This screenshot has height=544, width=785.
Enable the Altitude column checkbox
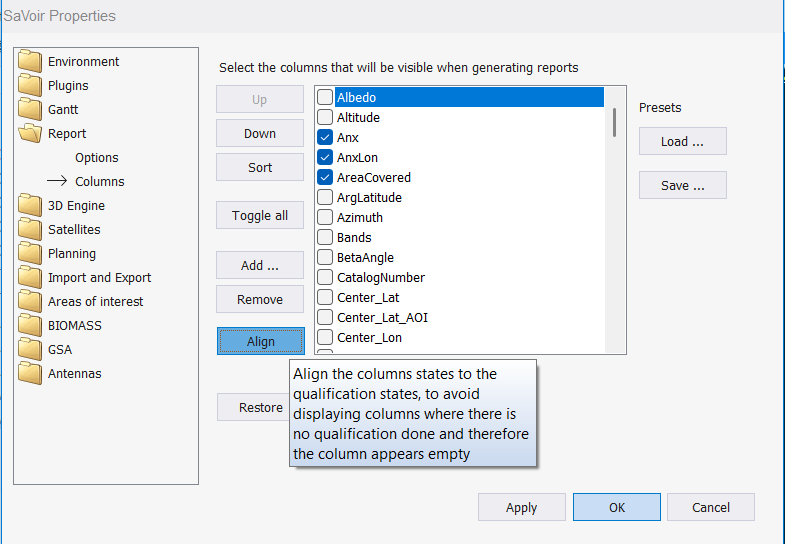pyautogui.click(x=325, y=118)
